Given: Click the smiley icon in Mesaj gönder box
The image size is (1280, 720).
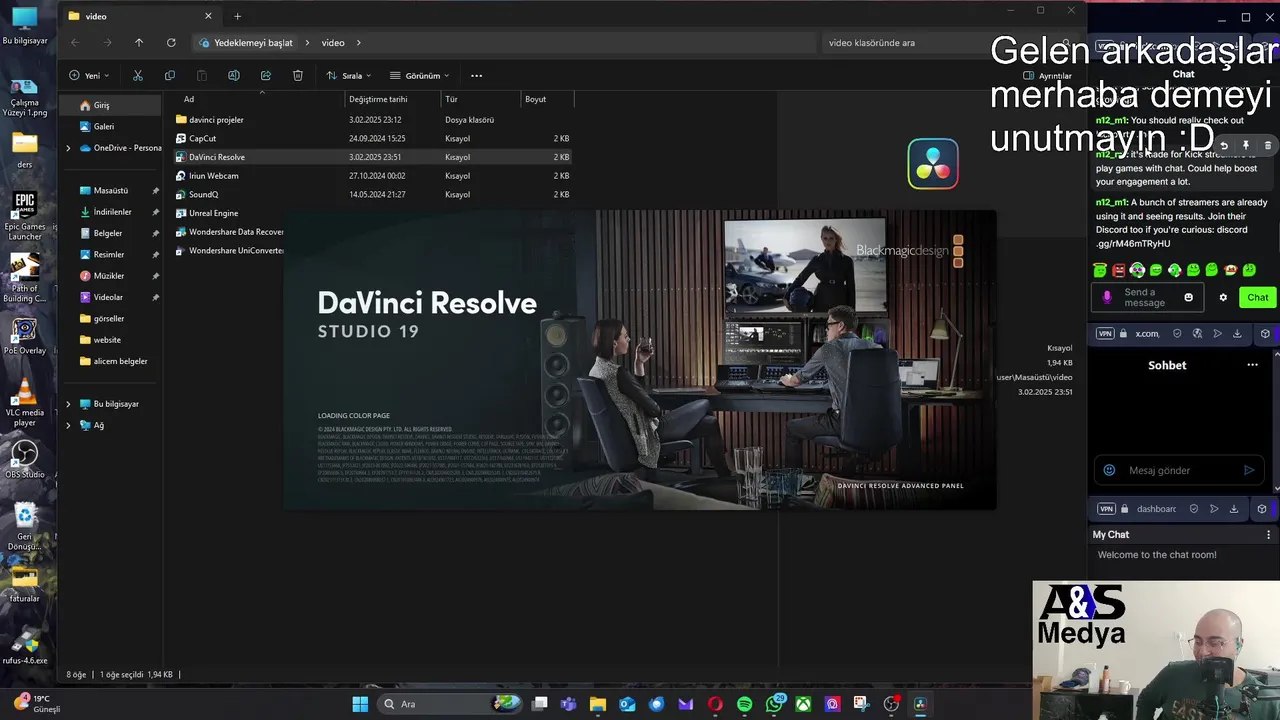Looking at the screenshot, I should point(1109,470).
